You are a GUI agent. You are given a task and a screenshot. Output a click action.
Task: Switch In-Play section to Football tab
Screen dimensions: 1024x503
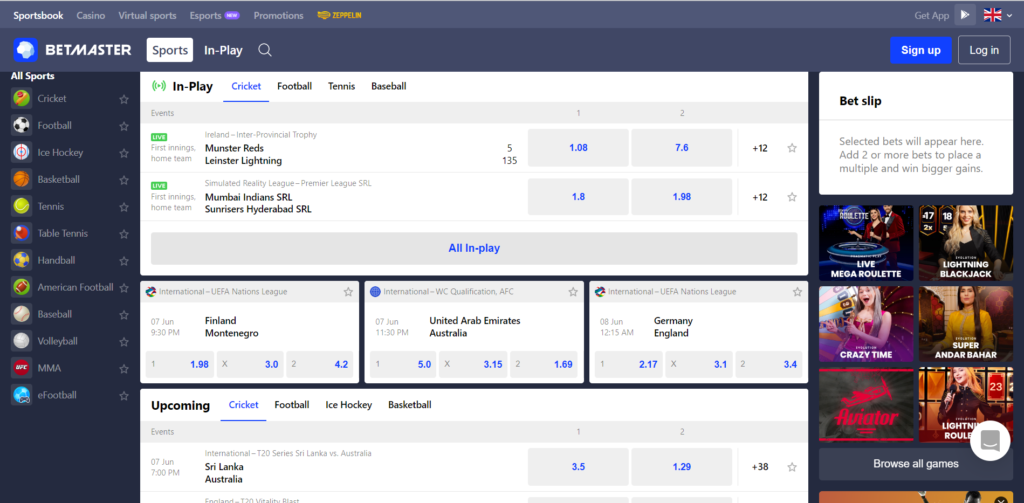click(x=295, y=86)
